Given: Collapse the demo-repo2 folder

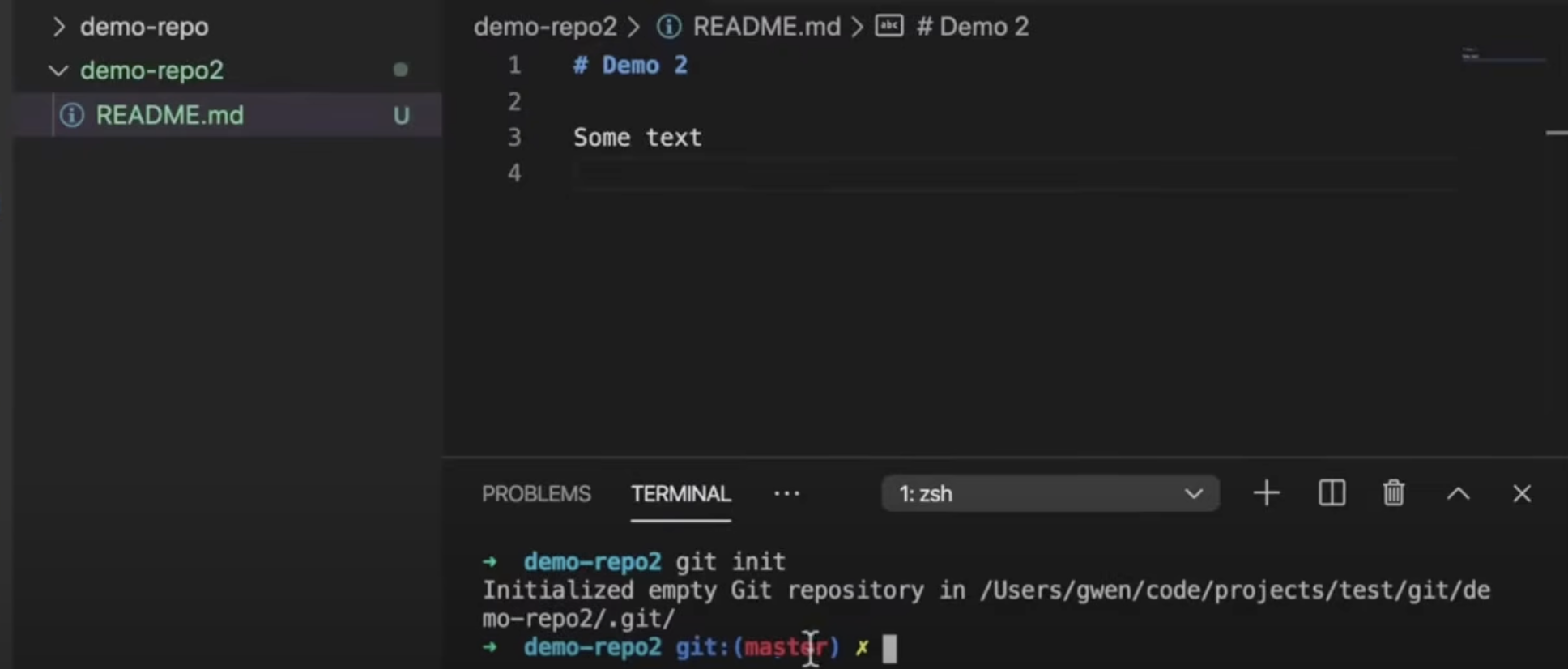Looking at the screenshot, I should [x=58, y=70].
